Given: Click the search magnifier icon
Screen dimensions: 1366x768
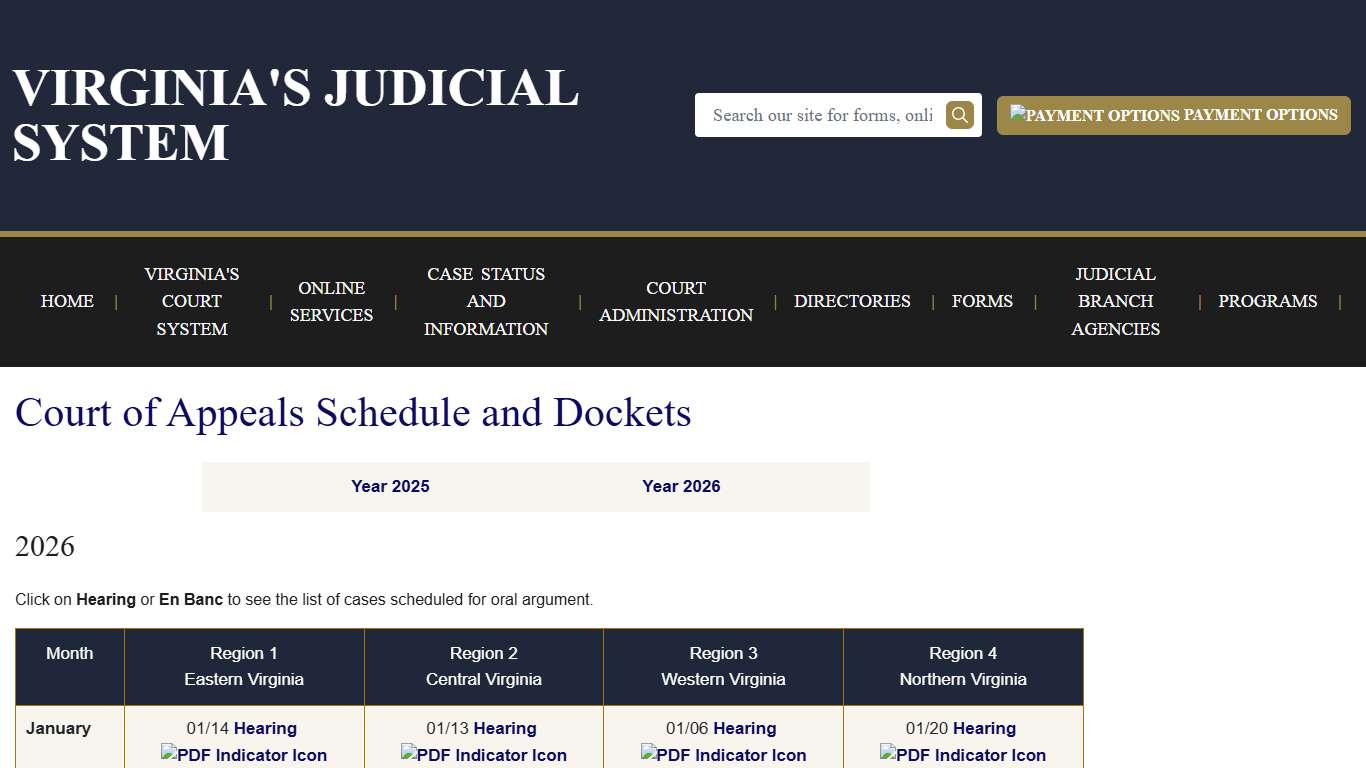Looking at the screenshot, I should click(958, 115).
